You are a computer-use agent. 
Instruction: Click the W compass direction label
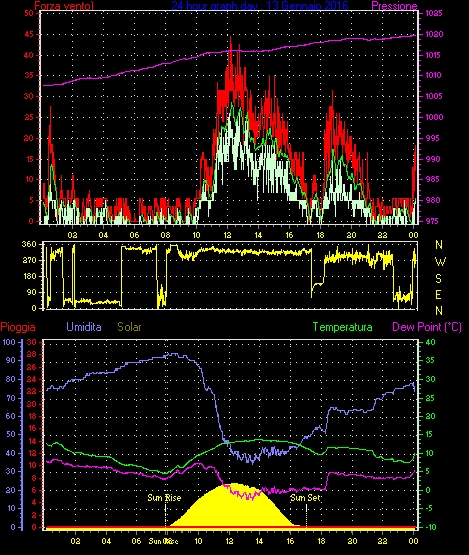click(440, 262)
